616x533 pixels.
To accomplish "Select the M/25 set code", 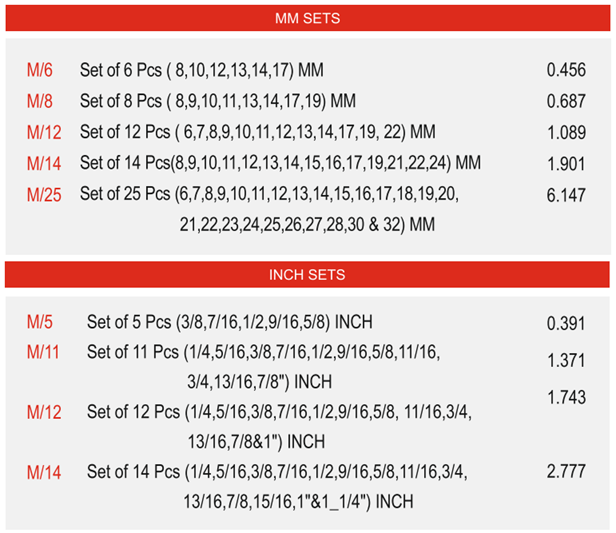I will pyautogui.click(x=44, y=195).
